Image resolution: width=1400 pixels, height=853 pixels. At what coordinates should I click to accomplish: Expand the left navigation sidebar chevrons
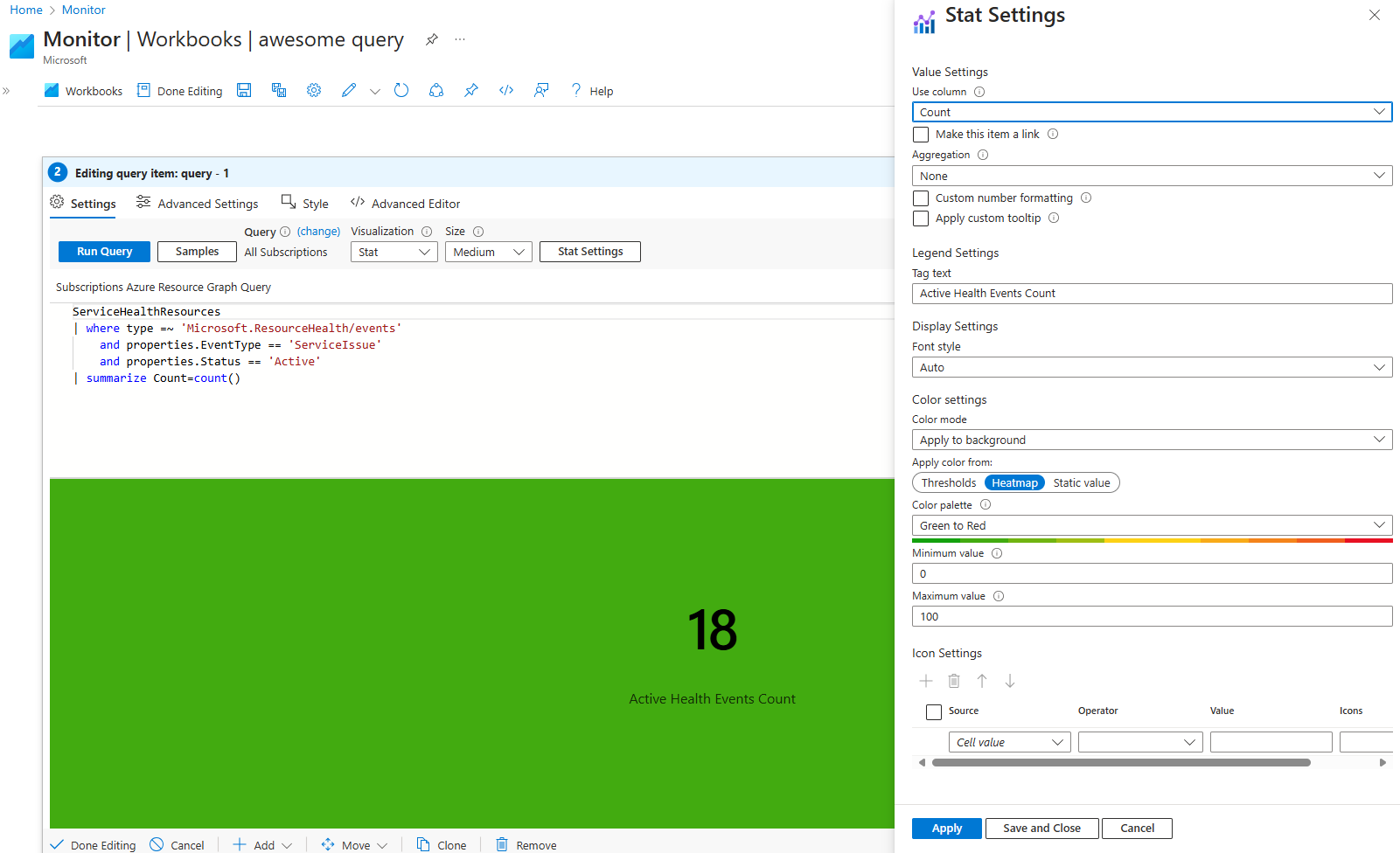(x=6, y=91)
